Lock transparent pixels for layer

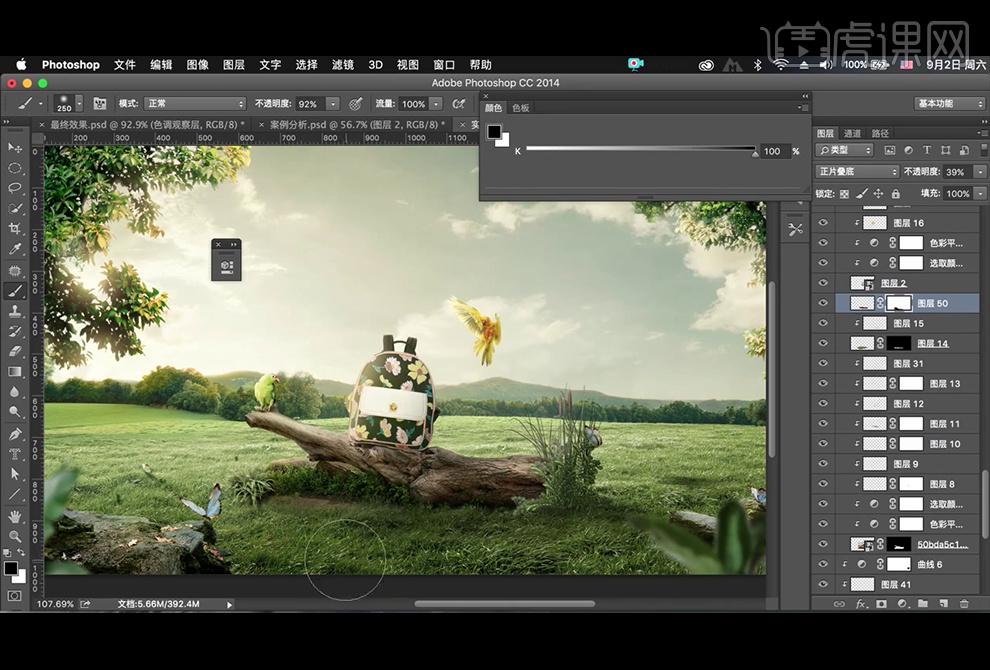point(845,194)
